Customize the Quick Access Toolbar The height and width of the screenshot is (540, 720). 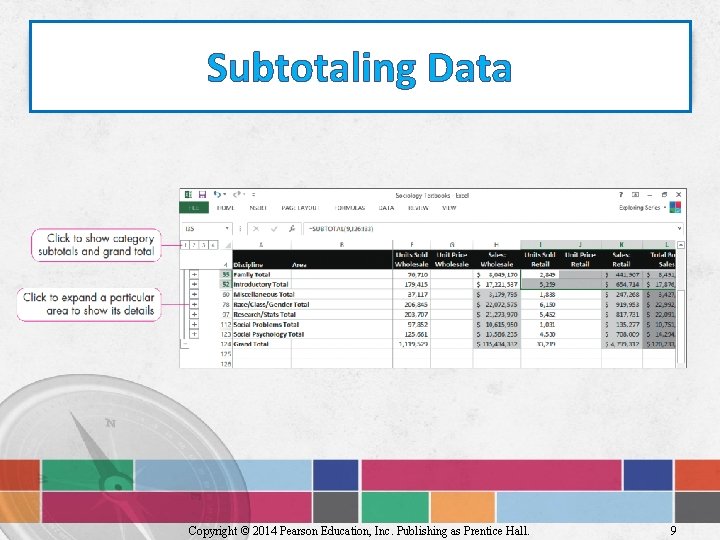[253, 195]
